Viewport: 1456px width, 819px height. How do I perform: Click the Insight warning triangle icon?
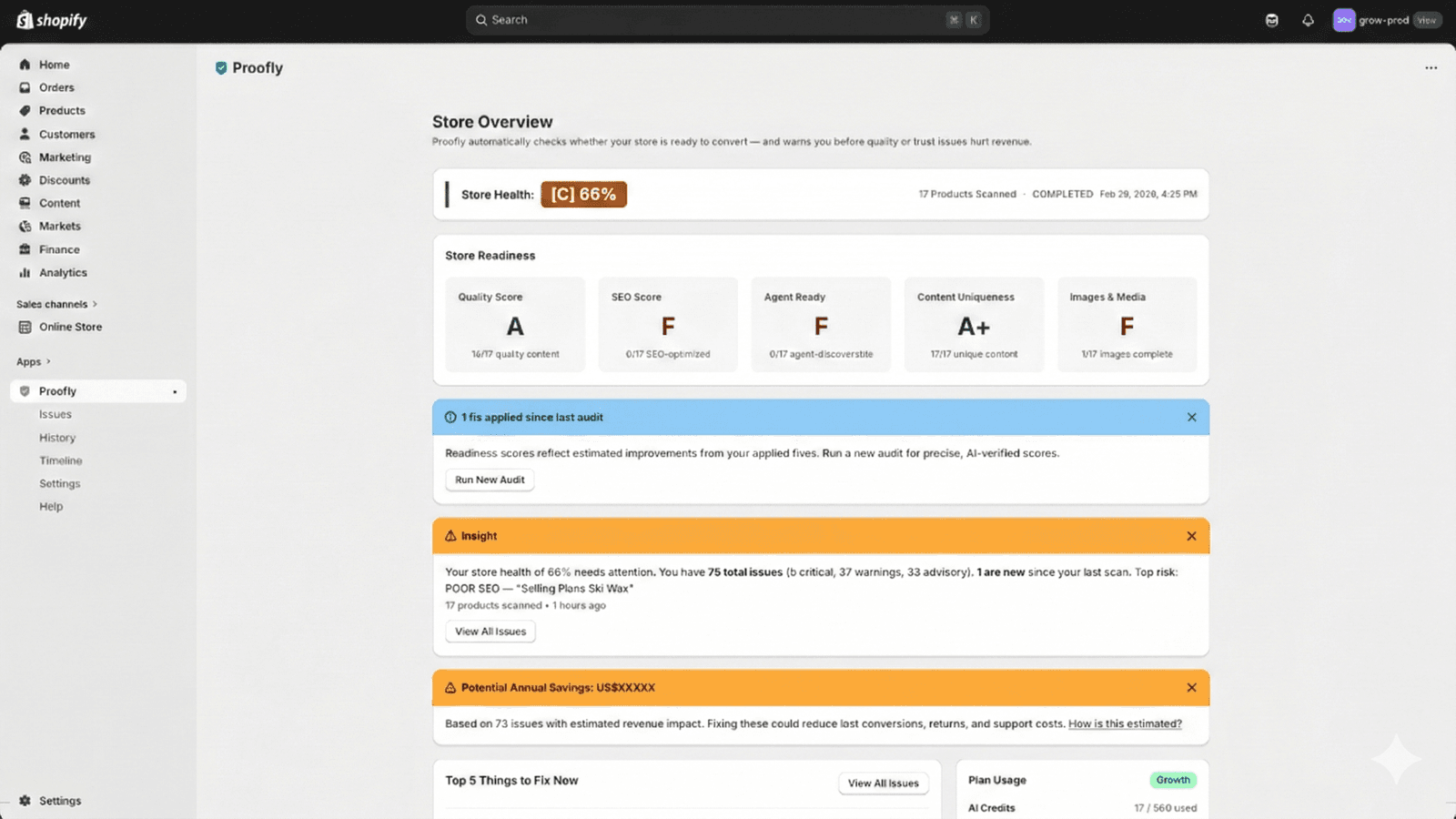pyautogui.click(x=450, y=536)
